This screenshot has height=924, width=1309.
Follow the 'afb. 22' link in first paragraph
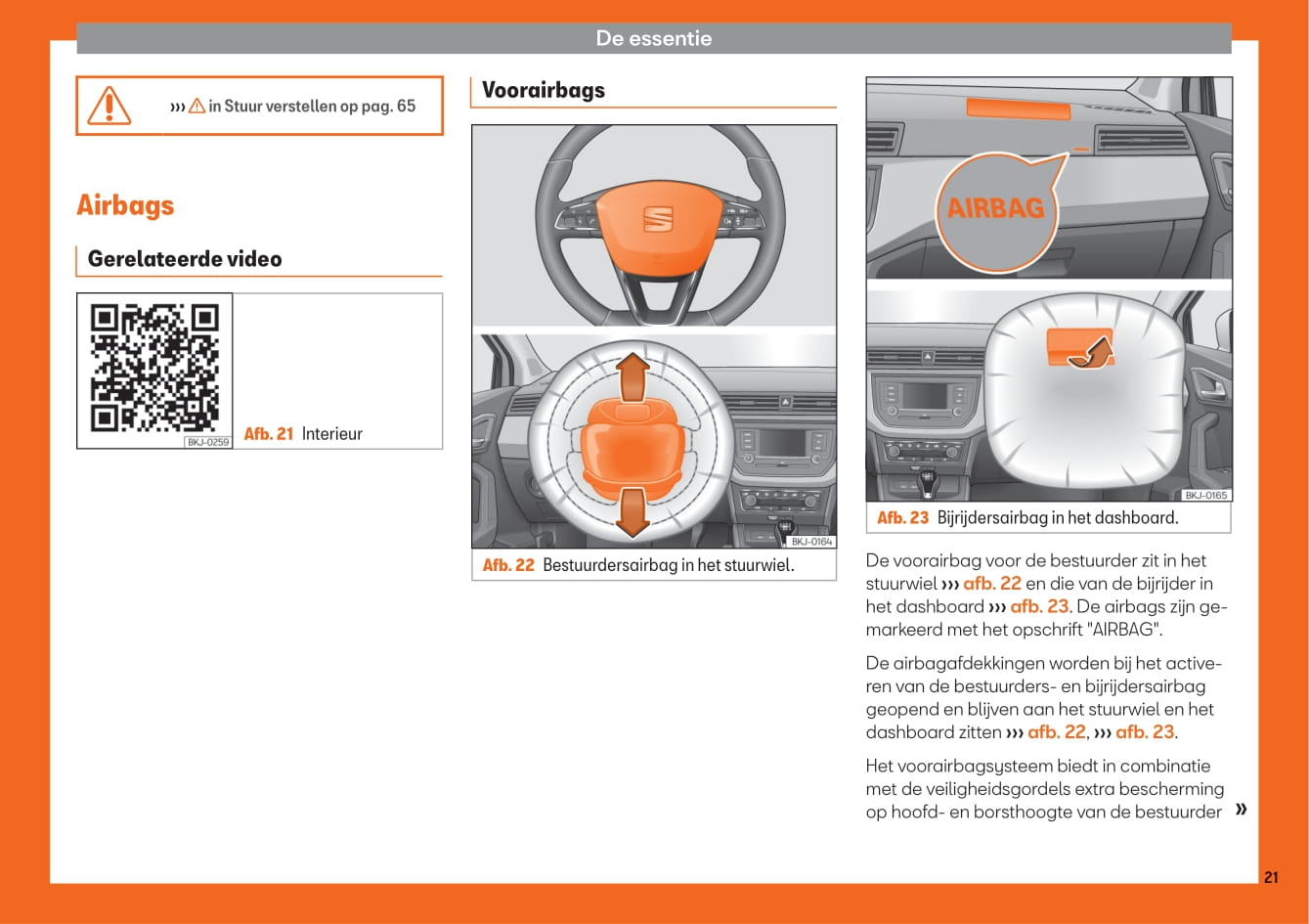[991, 584]
